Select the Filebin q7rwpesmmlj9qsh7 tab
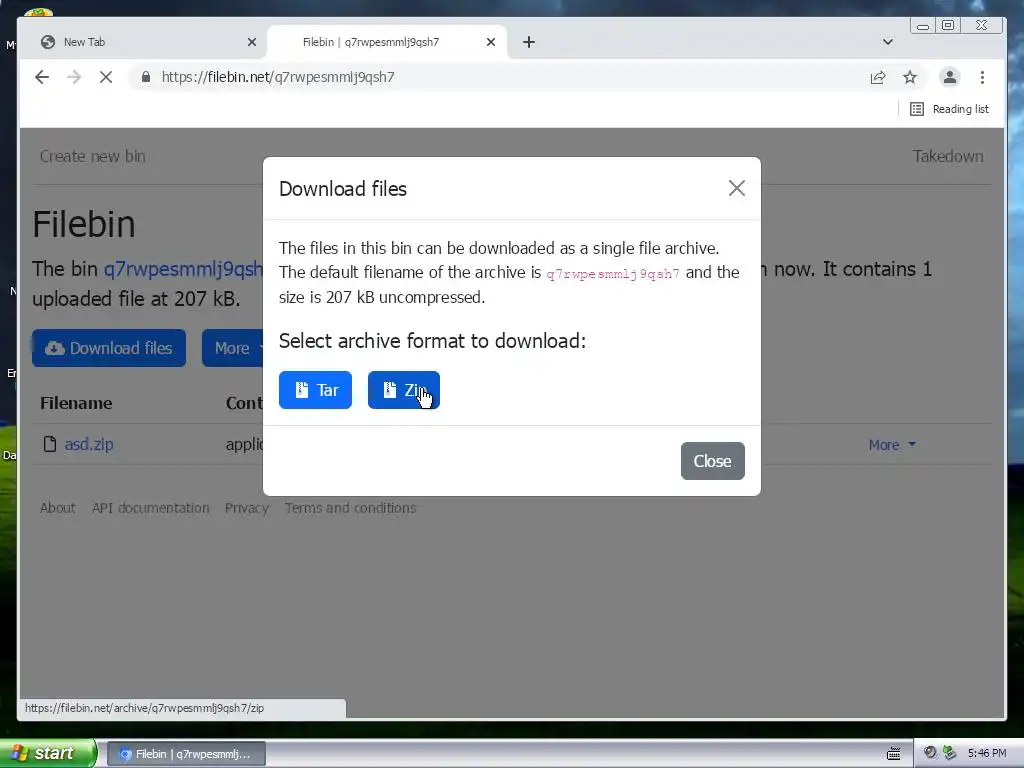This screenshot has height=768, width=1024. pos(387,42)
